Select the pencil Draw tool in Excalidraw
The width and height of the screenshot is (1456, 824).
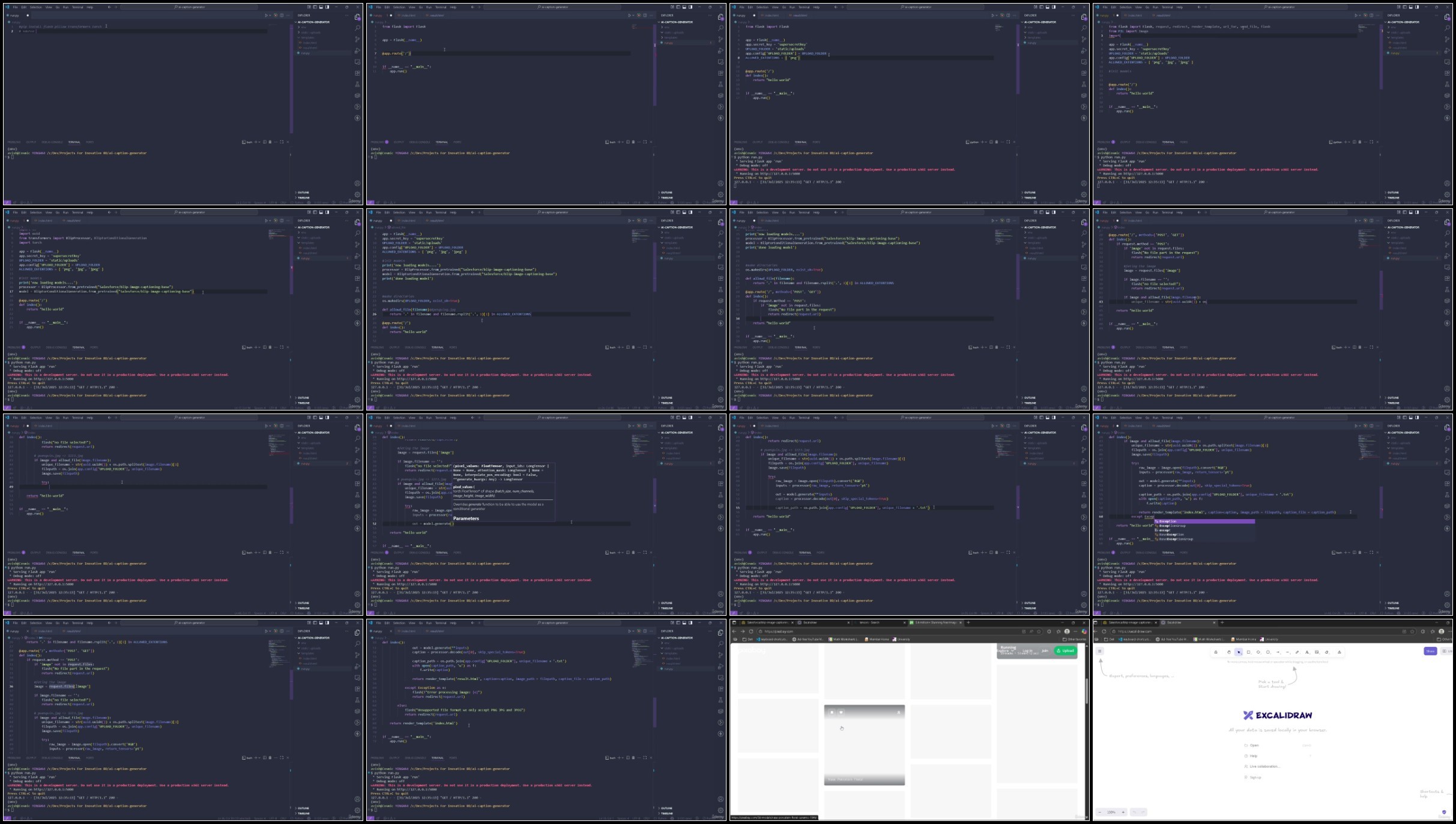(1297, 652)
